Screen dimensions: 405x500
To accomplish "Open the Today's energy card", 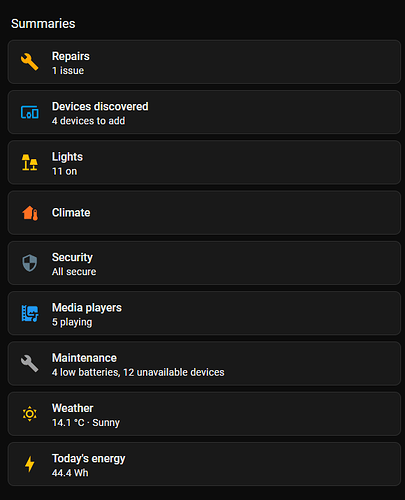I will (x=204, y=464).
